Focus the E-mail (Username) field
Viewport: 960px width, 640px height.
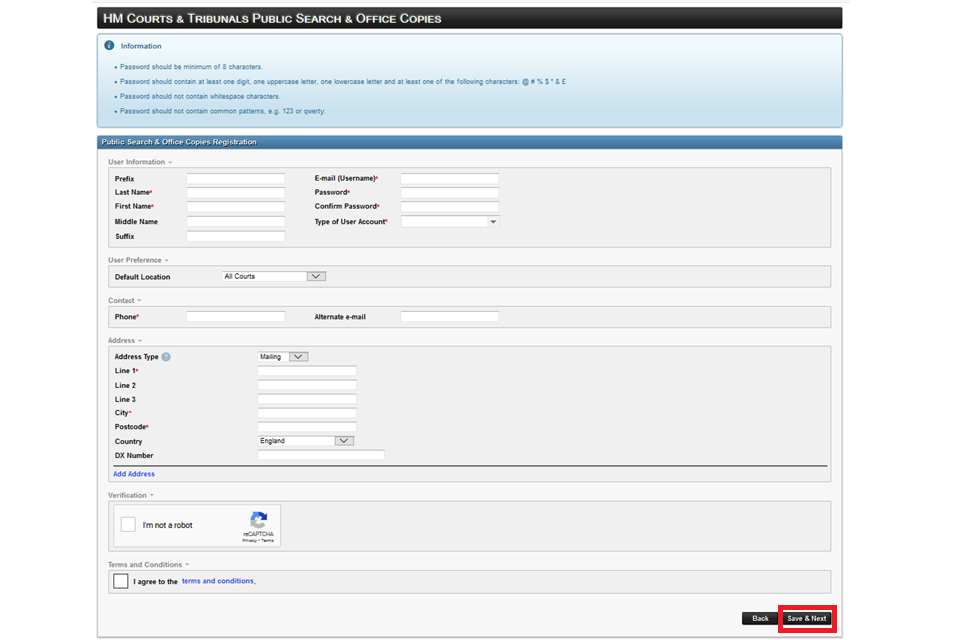[449, 179]
